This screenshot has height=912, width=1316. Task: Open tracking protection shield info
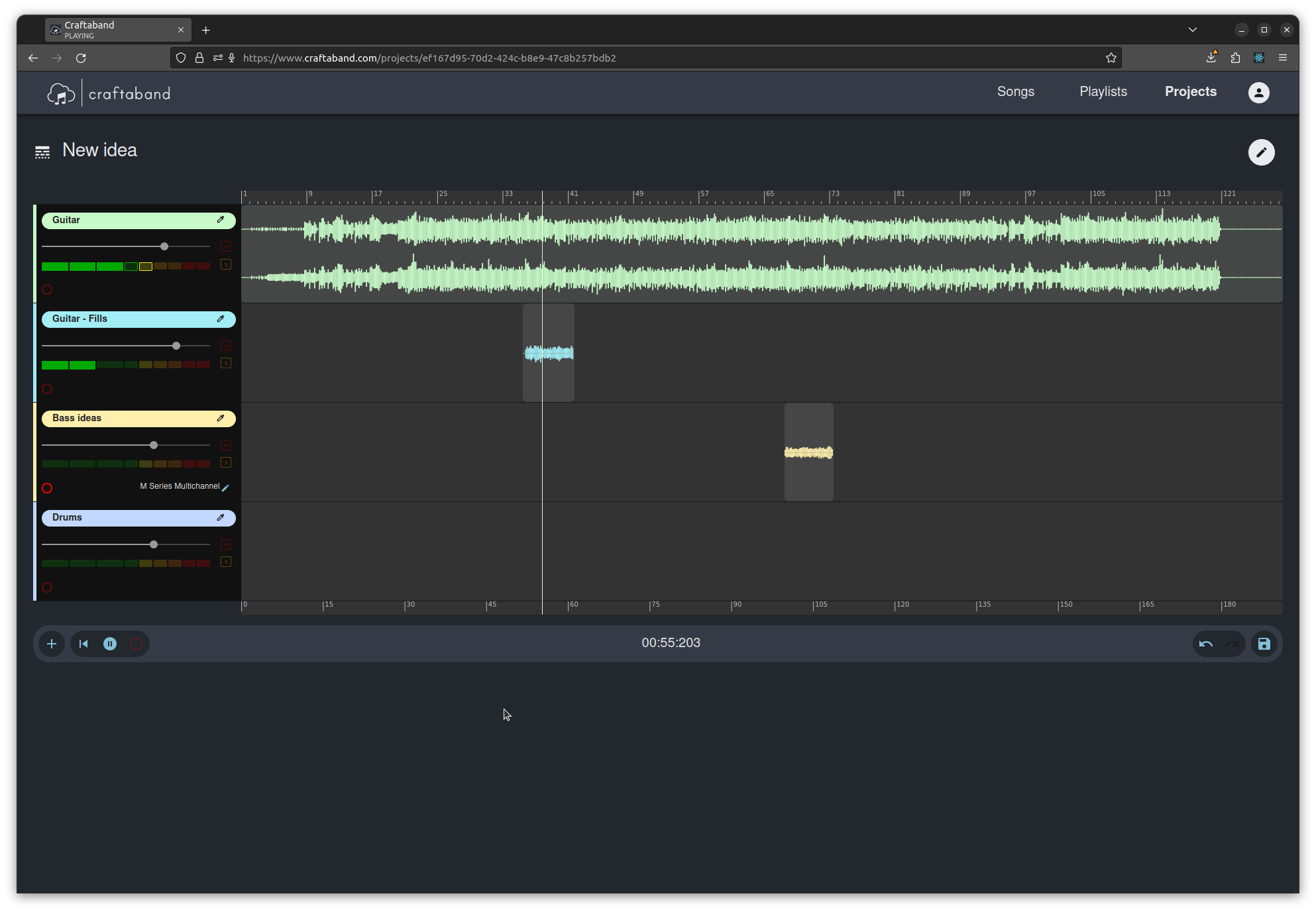pyautogui.click(x=181, y=58)
